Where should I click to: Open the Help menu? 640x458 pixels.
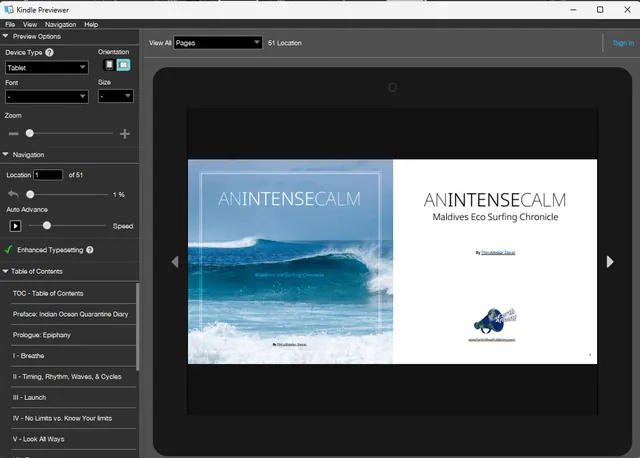(x=91, y=24)
